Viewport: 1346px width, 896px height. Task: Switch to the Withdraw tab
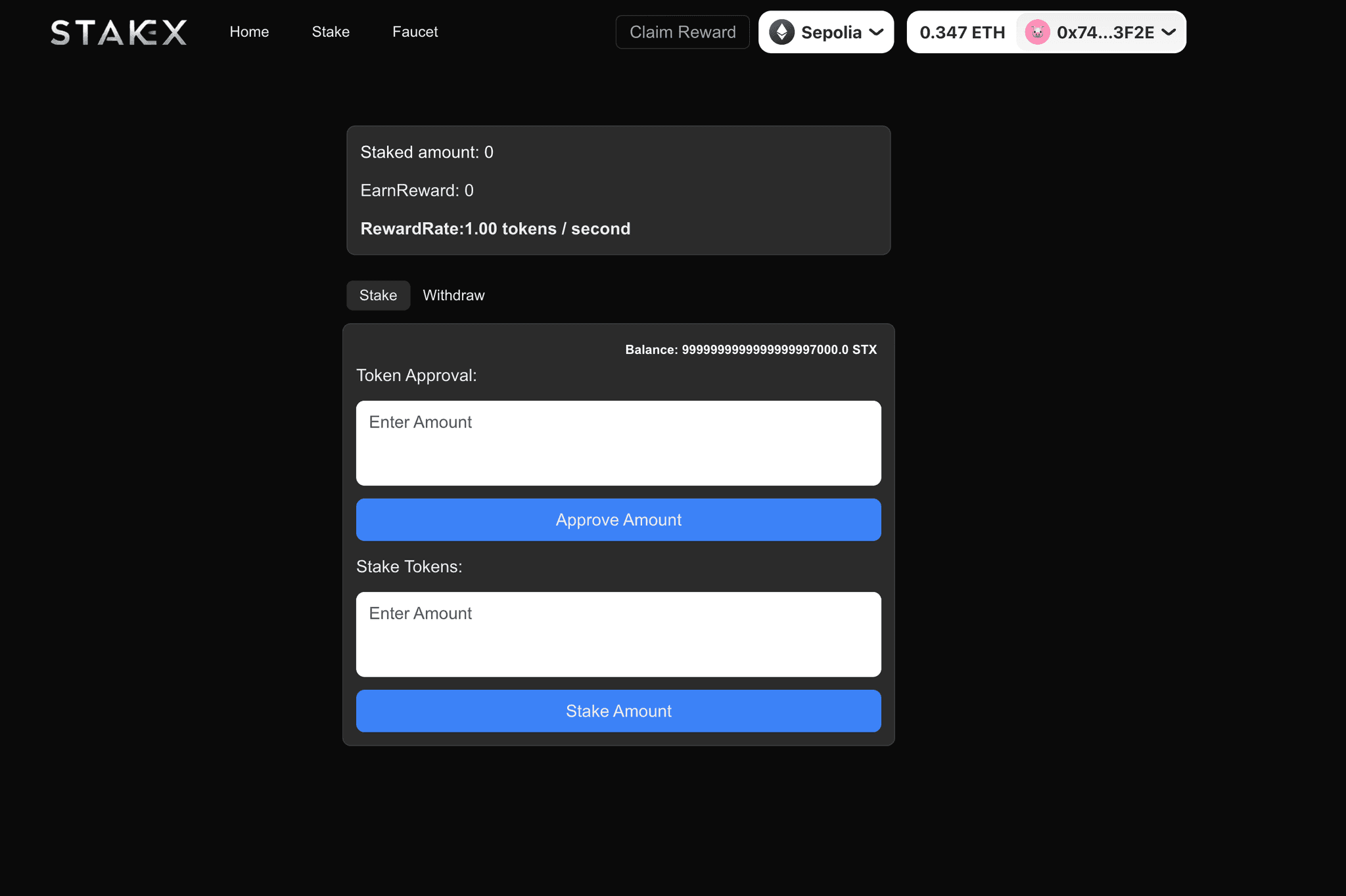(453, 295)
